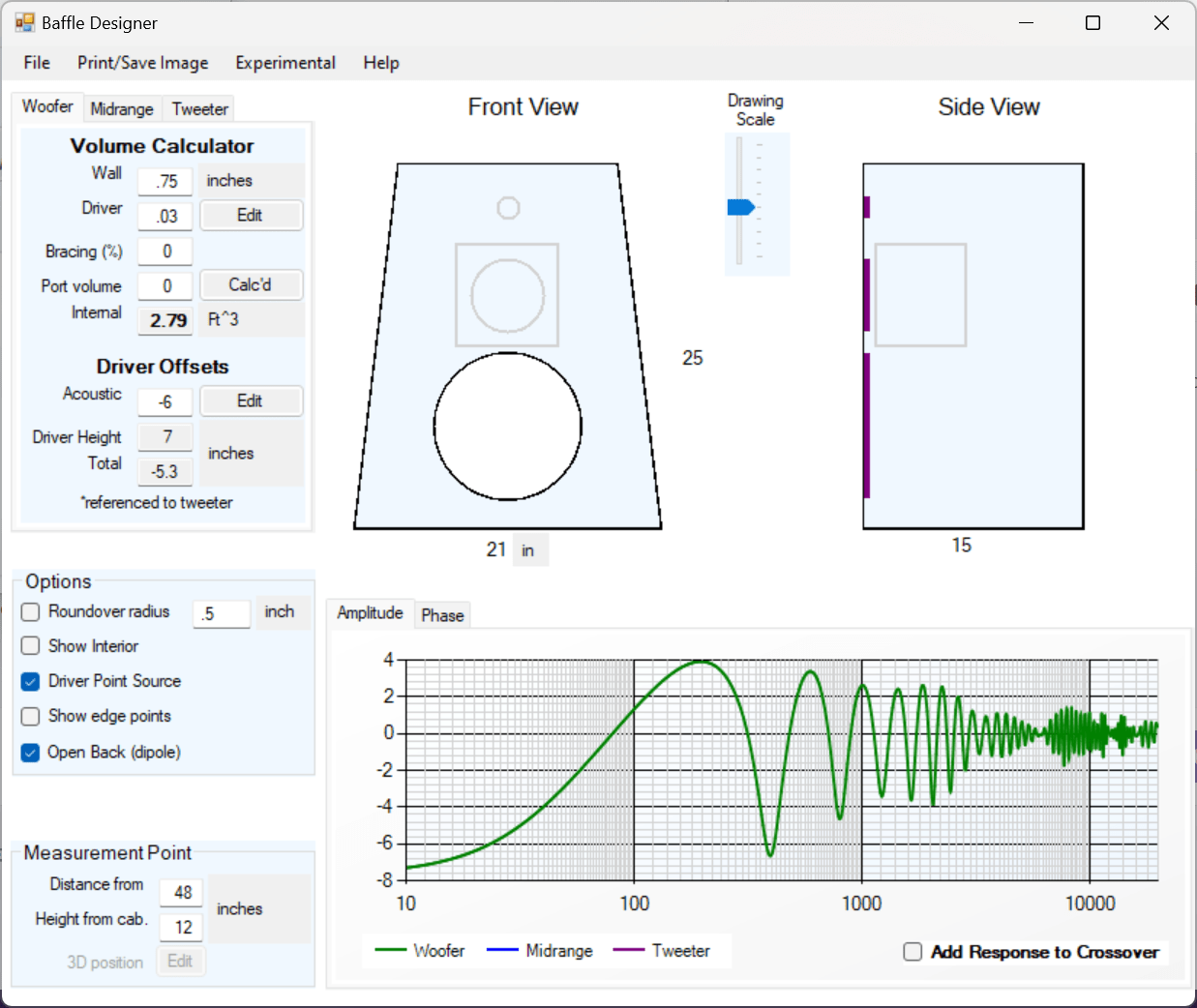Screen dimensions: 1197x1008
Task: Enable the Show edge points checkbox
Action: tap(31, 716)
